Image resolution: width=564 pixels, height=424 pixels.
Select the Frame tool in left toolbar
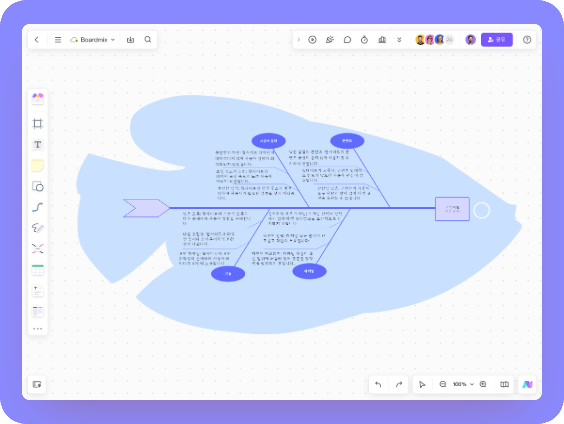tap(37, 124)
